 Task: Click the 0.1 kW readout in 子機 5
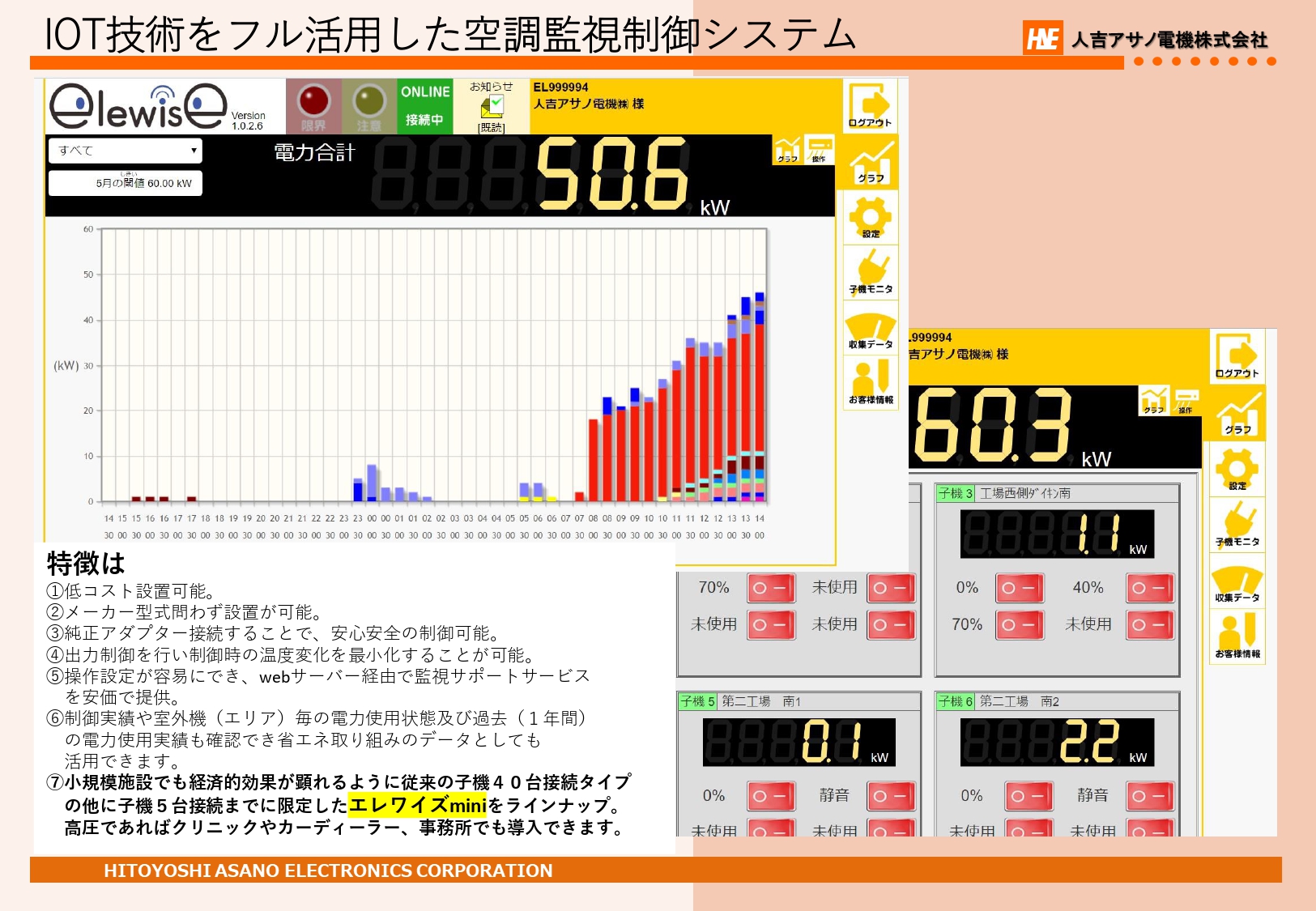point(799,743)
